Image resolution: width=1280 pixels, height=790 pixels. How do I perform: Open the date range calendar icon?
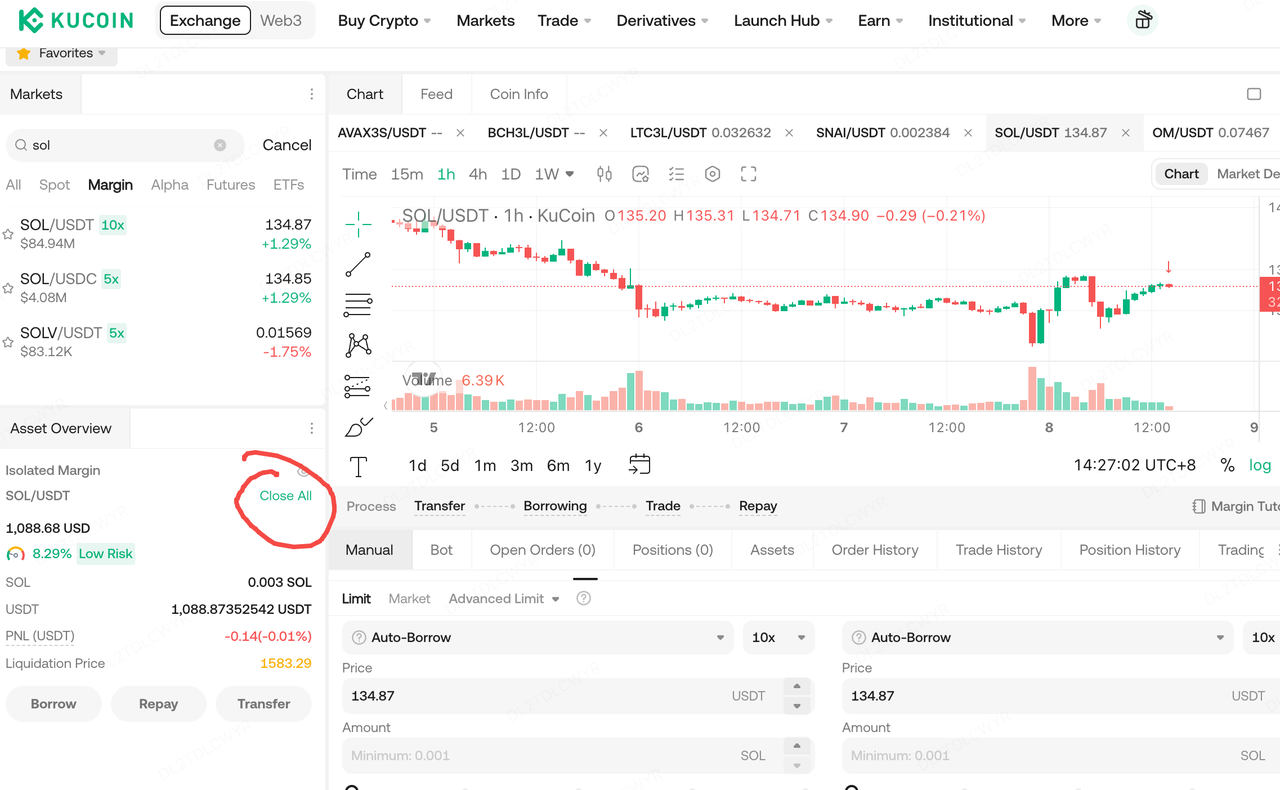click(639, 465)
